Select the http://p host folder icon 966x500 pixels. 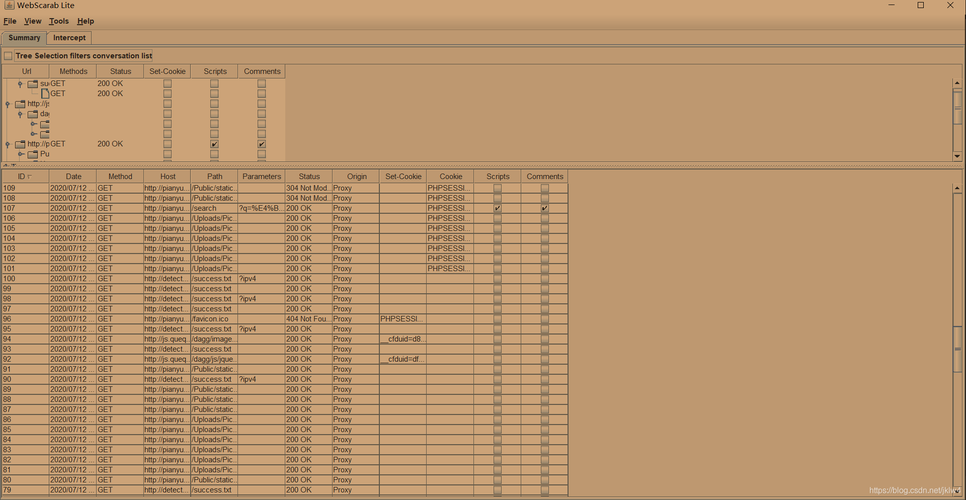pos(20,144)
